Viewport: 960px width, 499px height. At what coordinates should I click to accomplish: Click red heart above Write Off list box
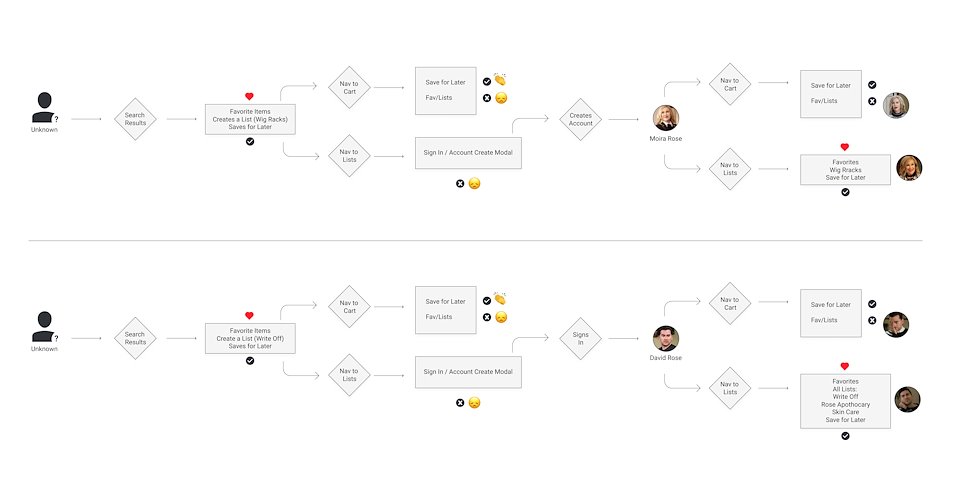coord(249,315)
